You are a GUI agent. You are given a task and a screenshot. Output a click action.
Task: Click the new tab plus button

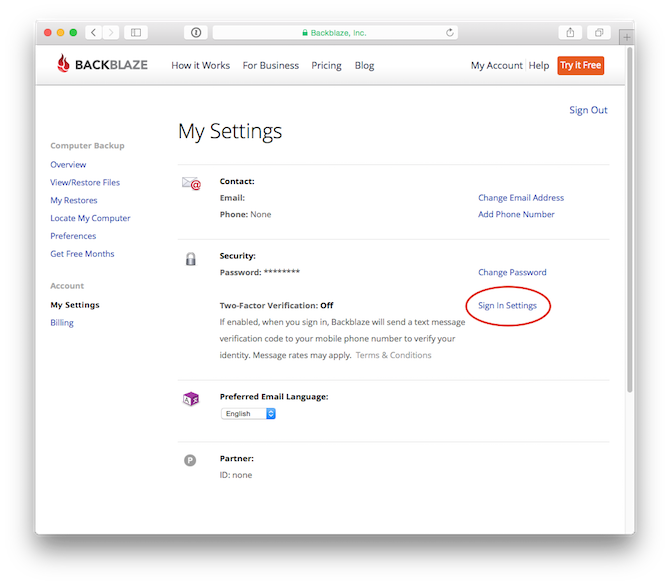[626, 37]
